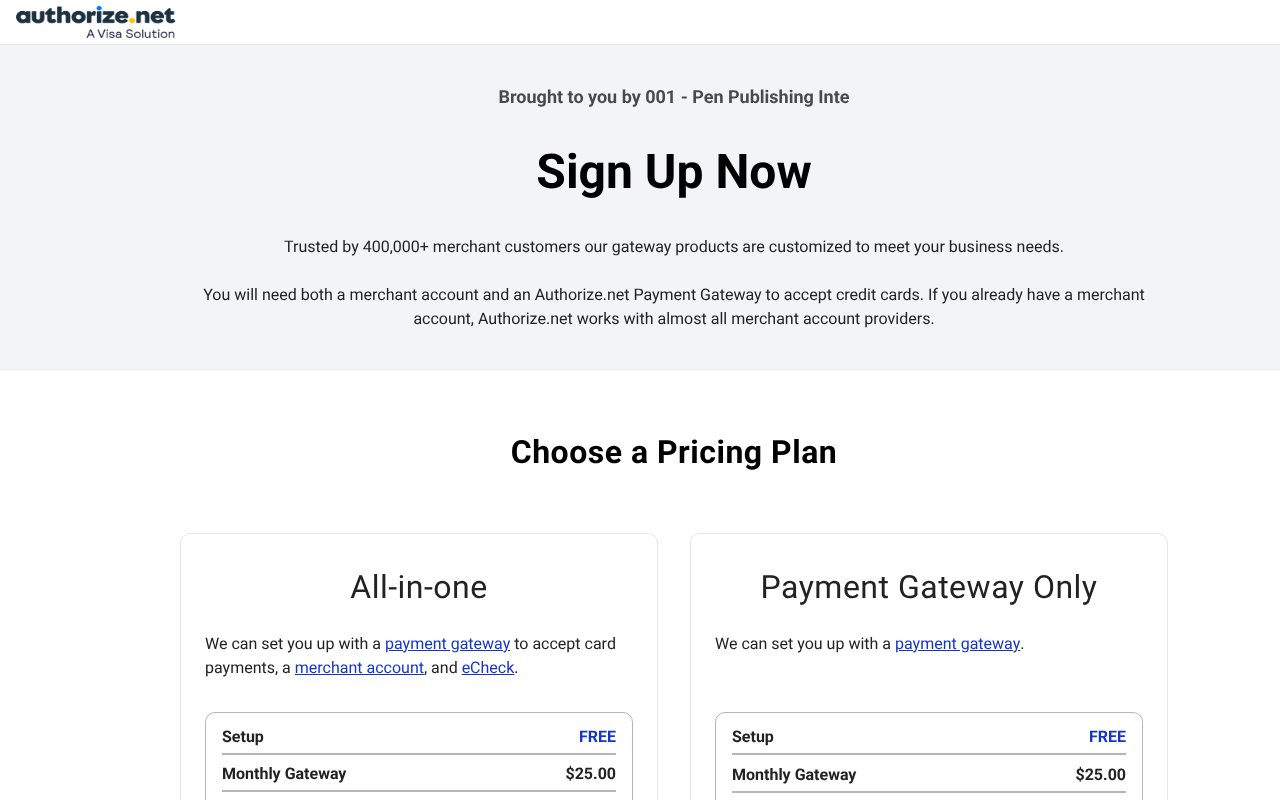Click the 'Sign Up Now' heading
1280x800 pixels.
tap(673, 171)
